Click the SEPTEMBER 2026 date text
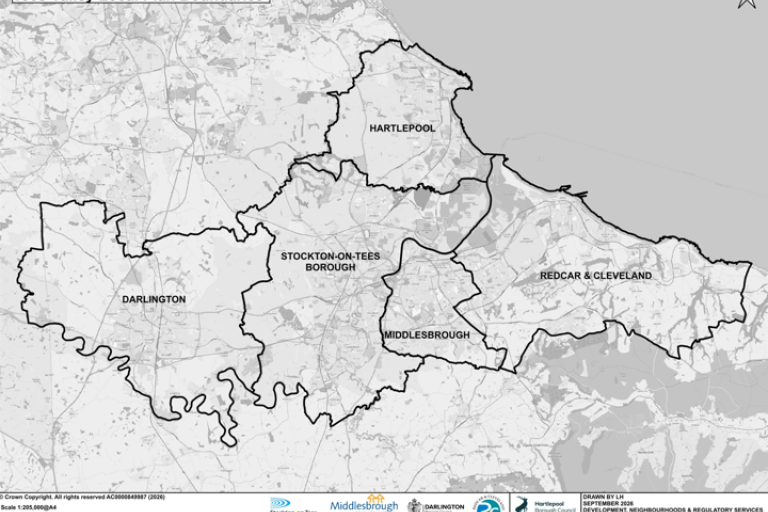Image resolution: width=768 pixels, height=512 pixels. coord(608,503)
